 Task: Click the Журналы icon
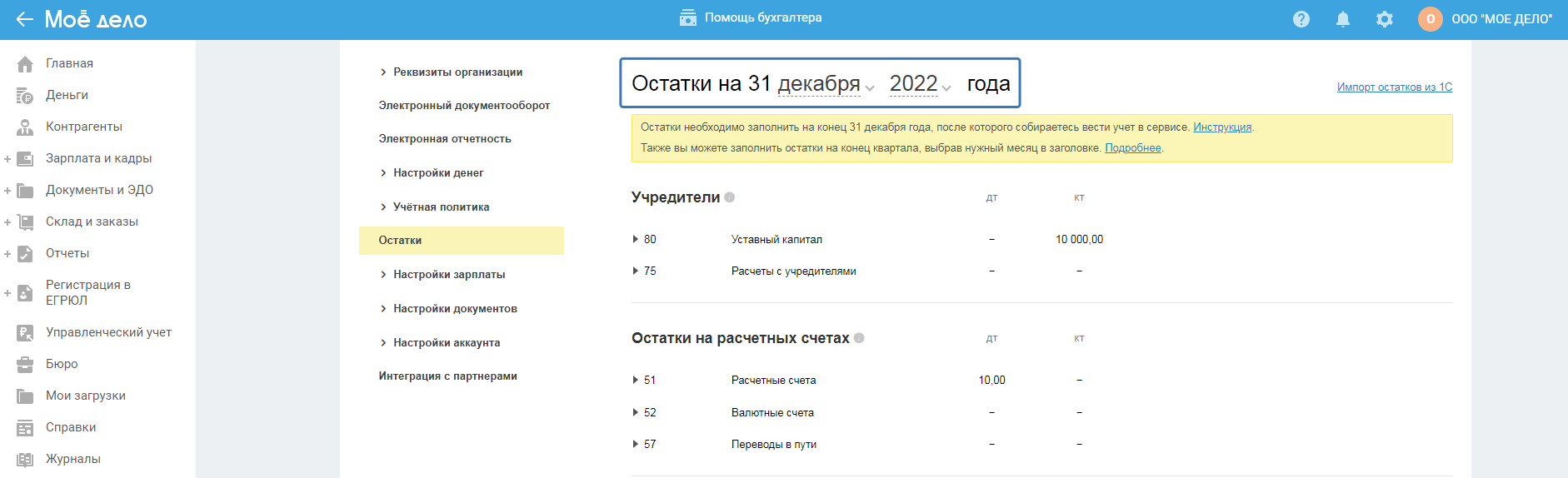[25, 460]
